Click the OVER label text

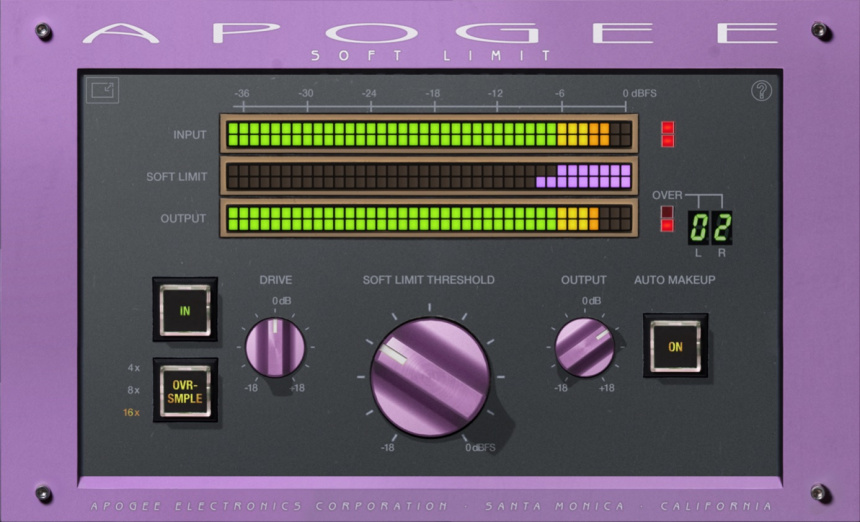667,195
